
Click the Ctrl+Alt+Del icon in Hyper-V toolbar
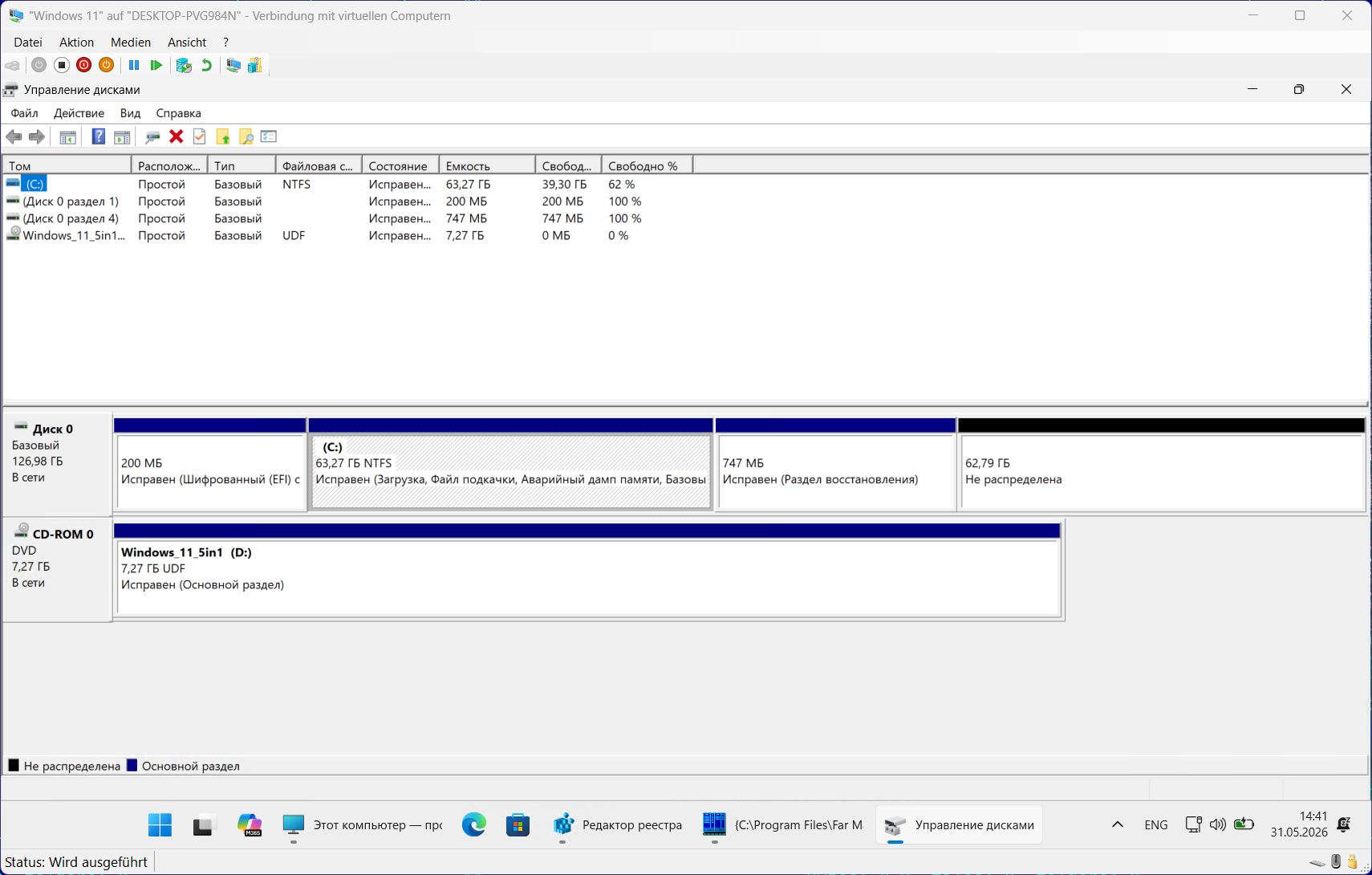click(12, 65)
